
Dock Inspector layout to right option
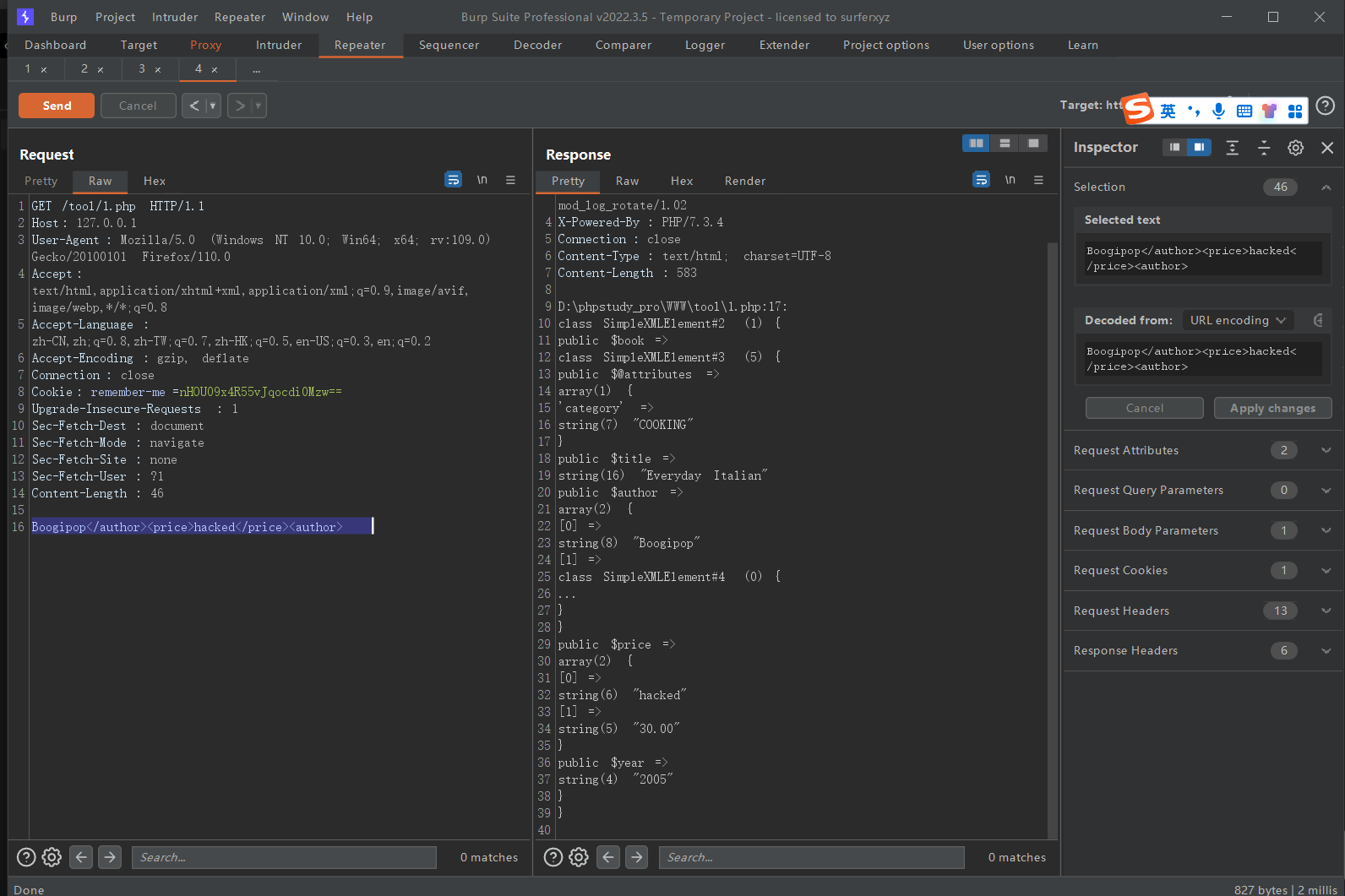click(1199, 148)
